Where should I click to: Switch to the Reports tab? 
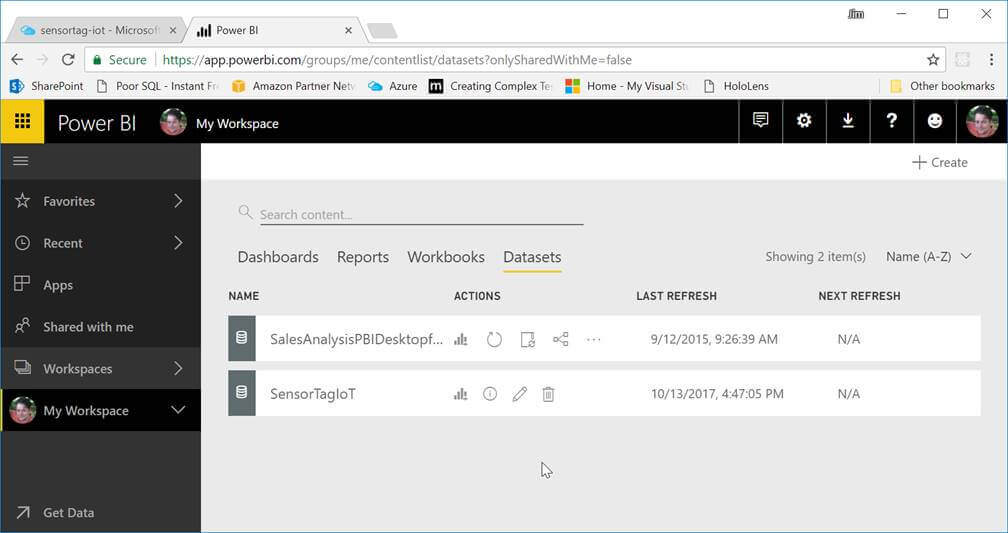[x=363, y=257]
